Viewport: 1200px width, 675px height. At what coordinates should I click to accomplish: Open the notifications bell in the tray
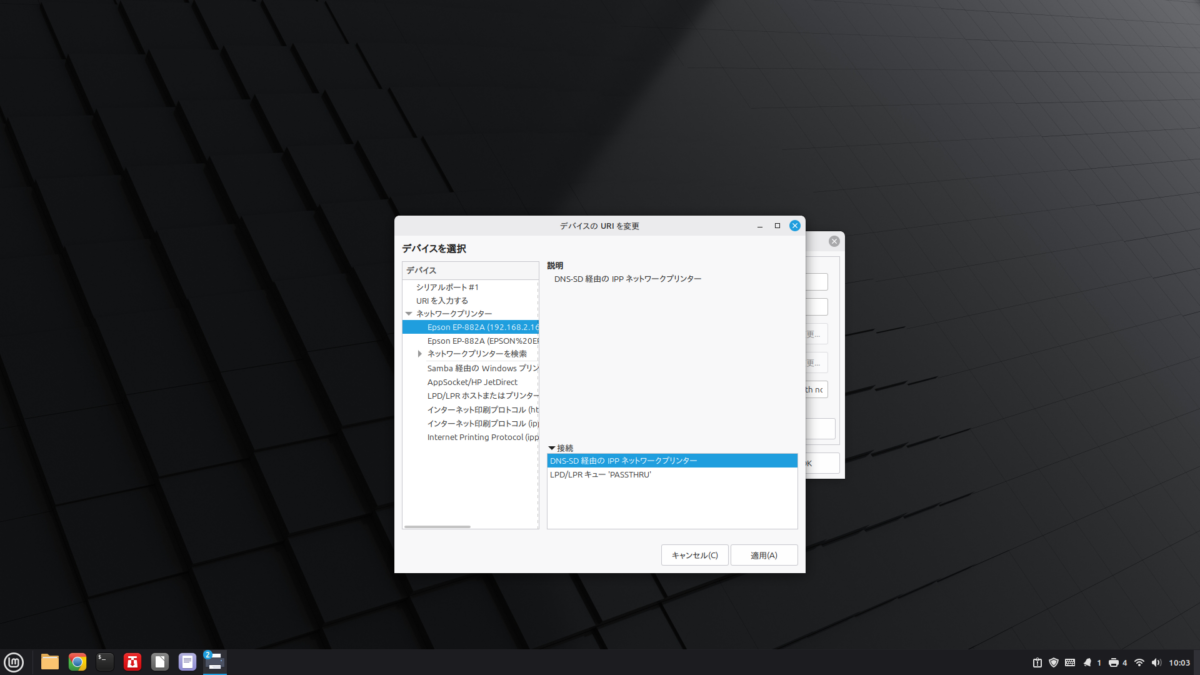coord(1087,663)
